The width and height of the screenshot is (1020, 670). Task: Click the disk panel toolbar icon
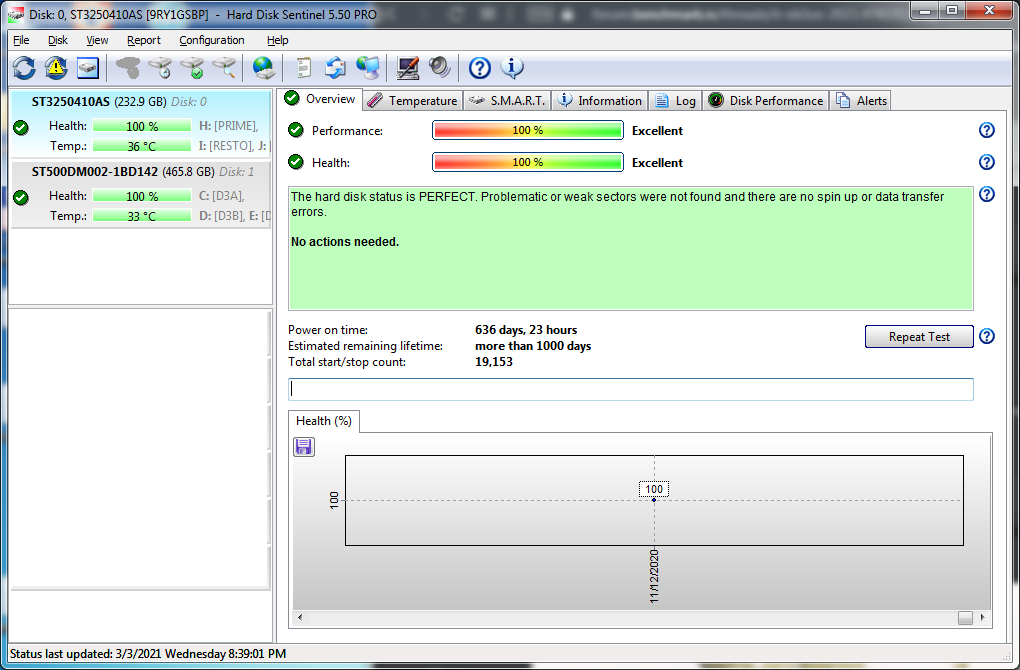point(88,68)
